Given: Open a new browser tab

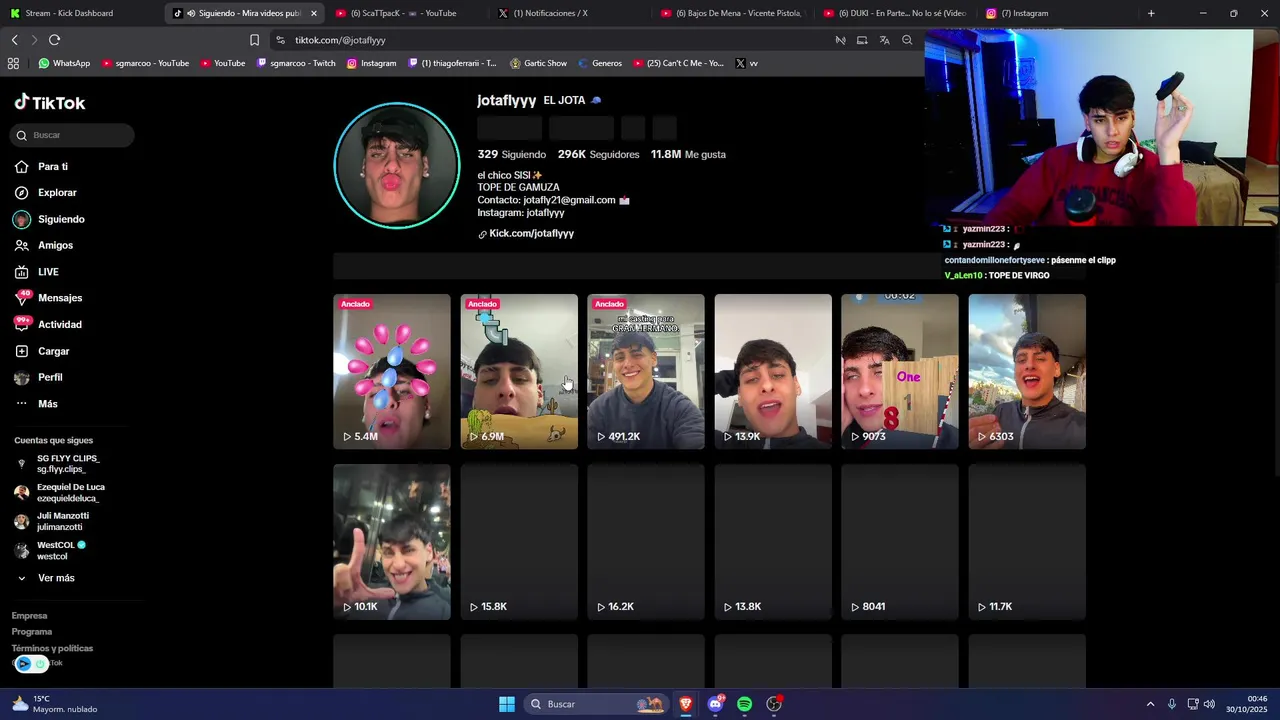Looking at the screenshot, I should (x=1151, y=13).
